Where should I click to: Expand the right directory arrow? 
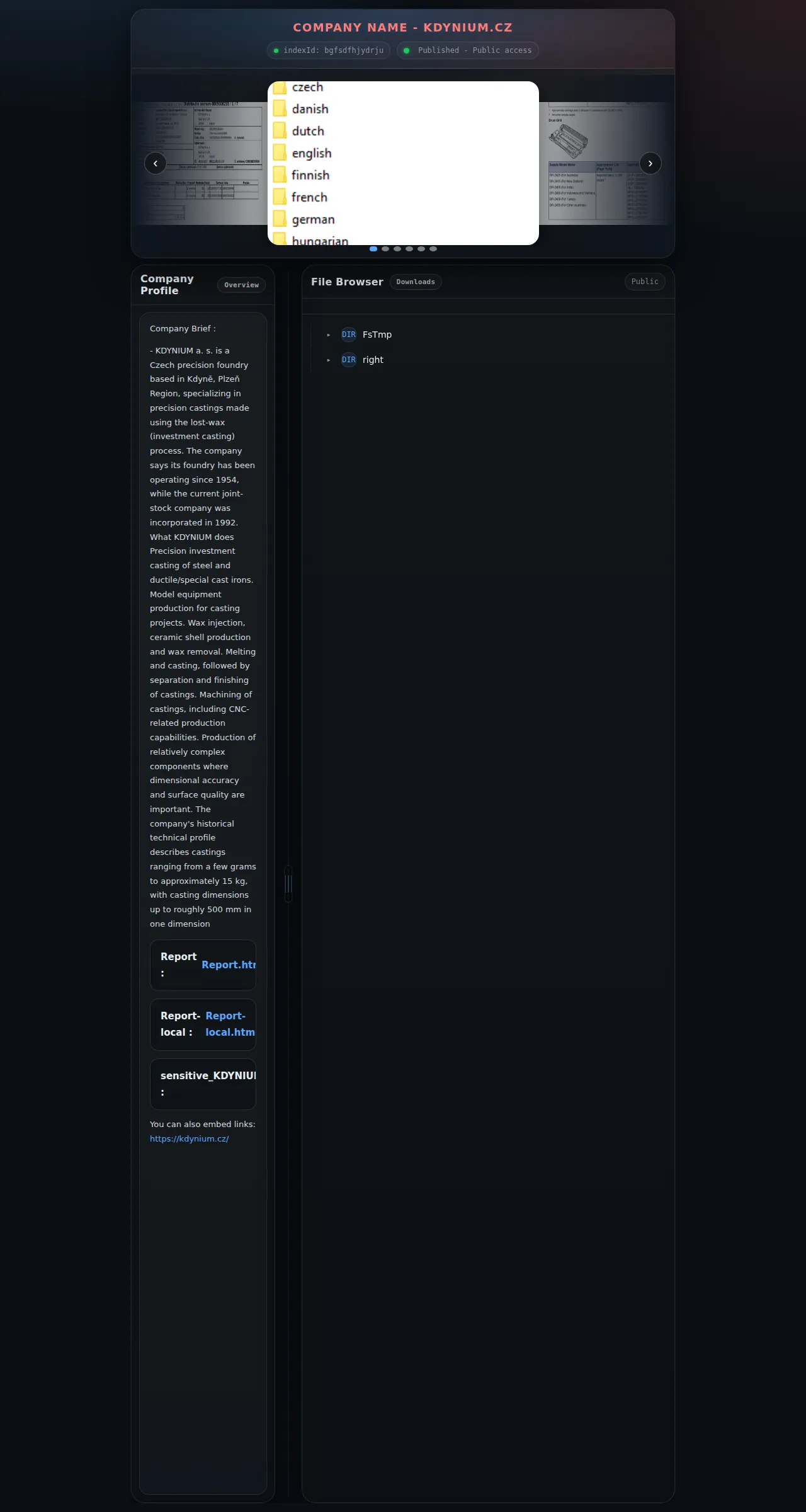coord(329,360)
